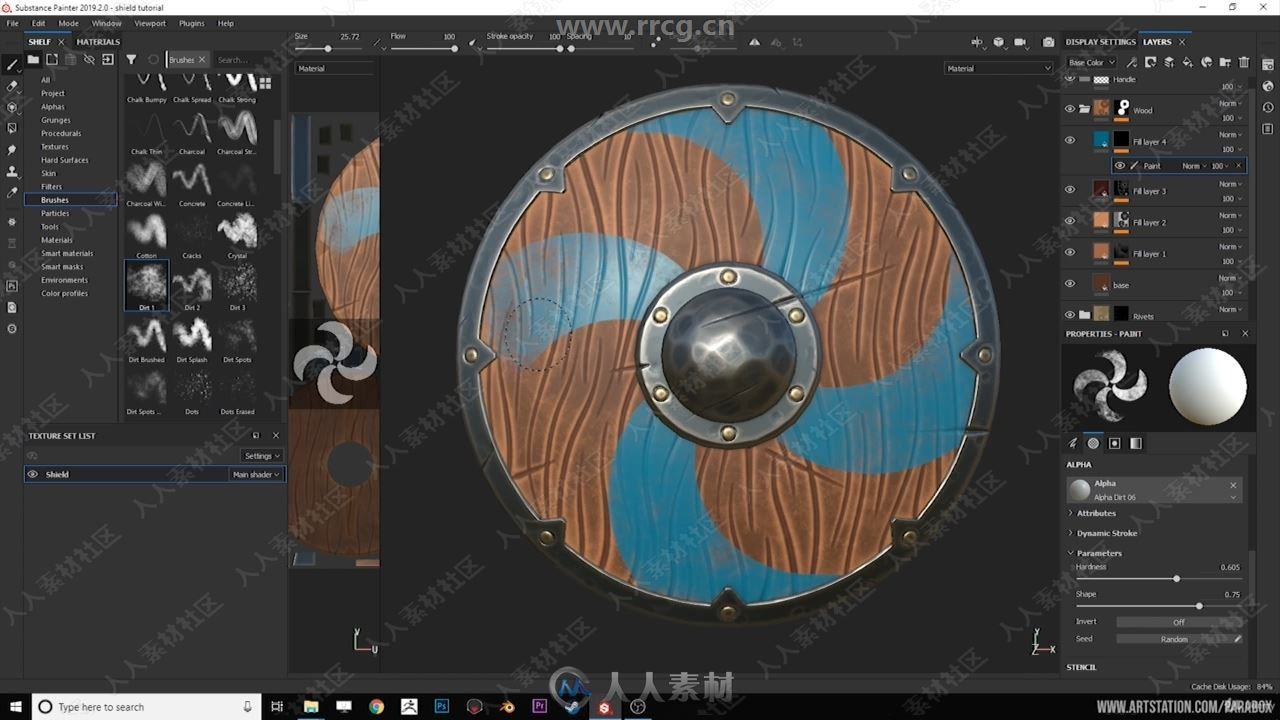Switch shelf to grid view icon
The height and width of the screenshot is (720, 1280).
[265, 83]
